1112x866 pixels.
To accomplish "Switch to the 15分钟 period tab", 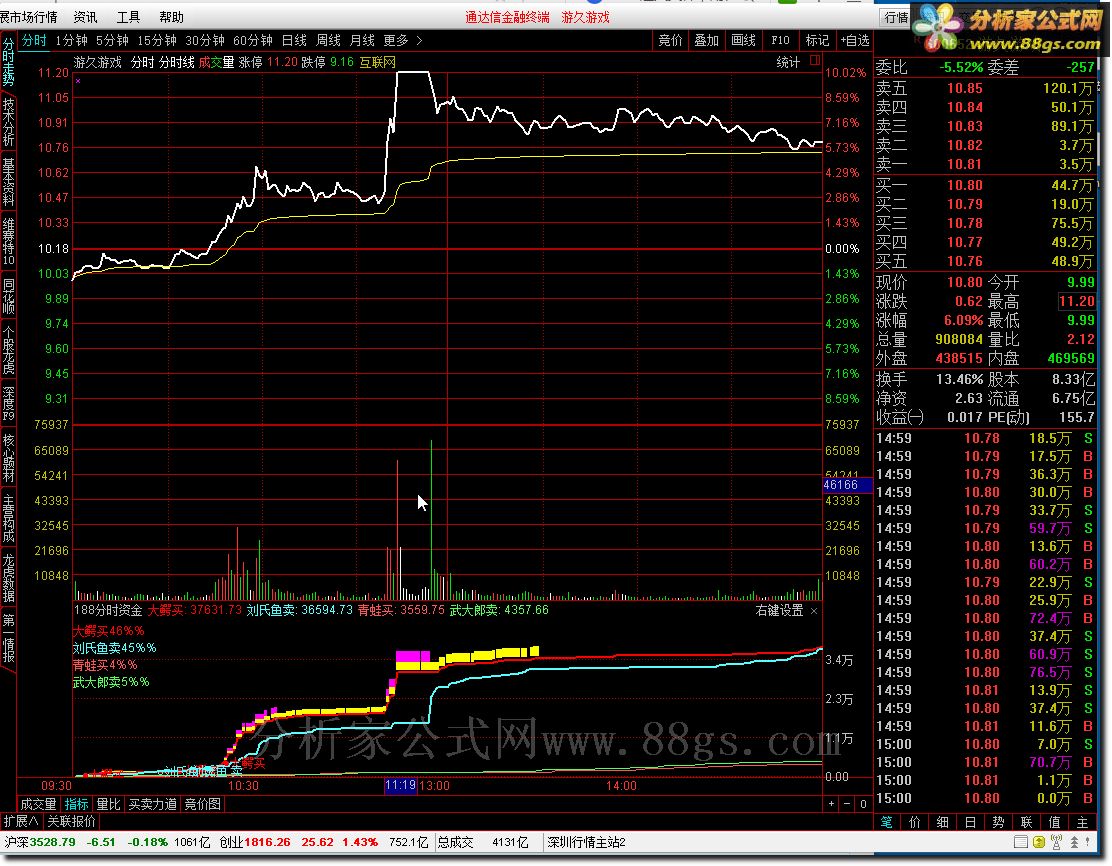I will pos(157,40).
